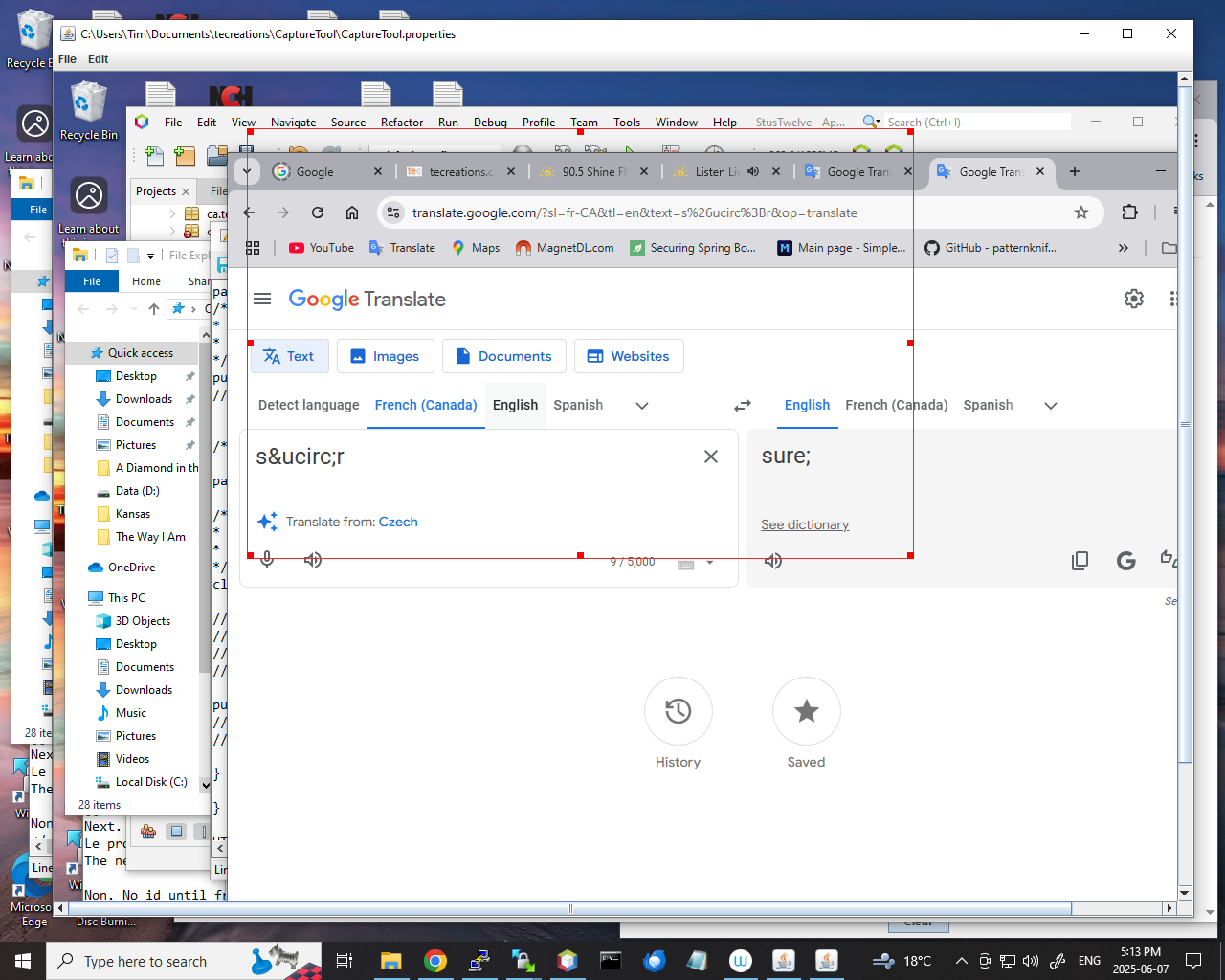Open Chrome tab search dropdown arrow
This screenshot has height=980, width=1225.
247,171
